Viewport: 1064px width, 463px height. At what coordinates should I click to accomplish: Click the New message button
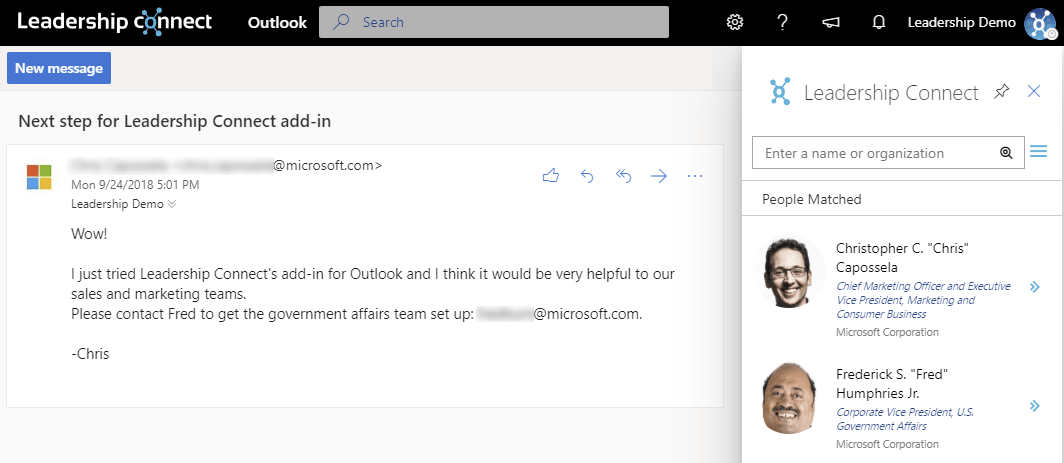(x=59, y=69)
